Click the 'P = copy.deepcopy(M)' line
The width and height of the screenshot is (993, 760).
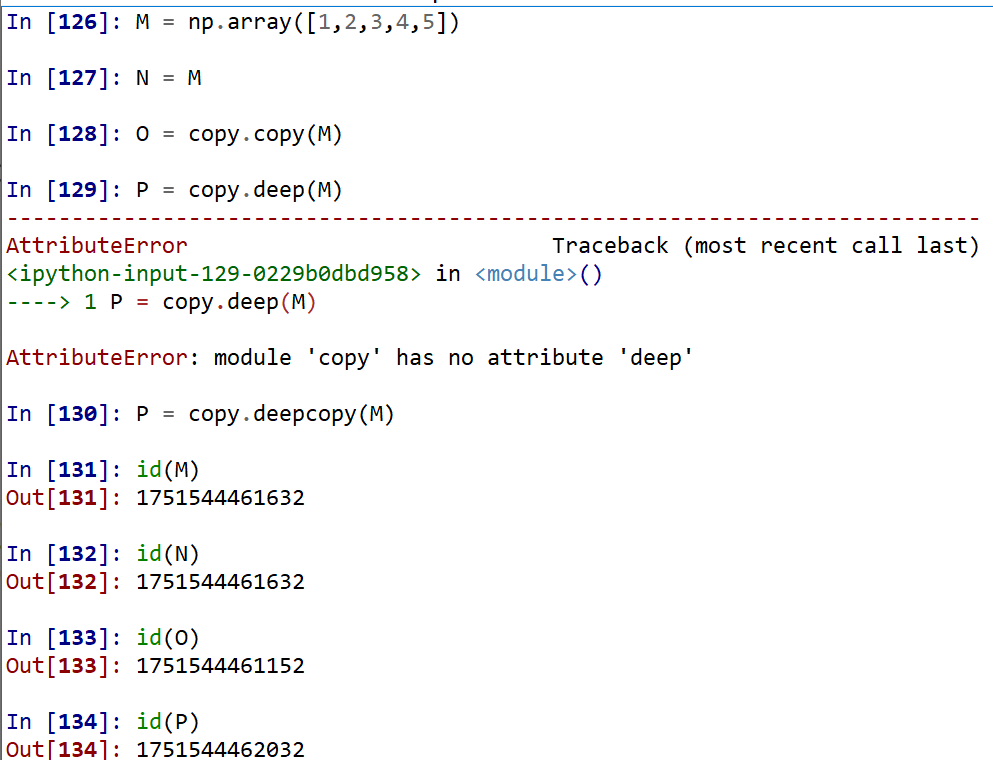point(265,415)
